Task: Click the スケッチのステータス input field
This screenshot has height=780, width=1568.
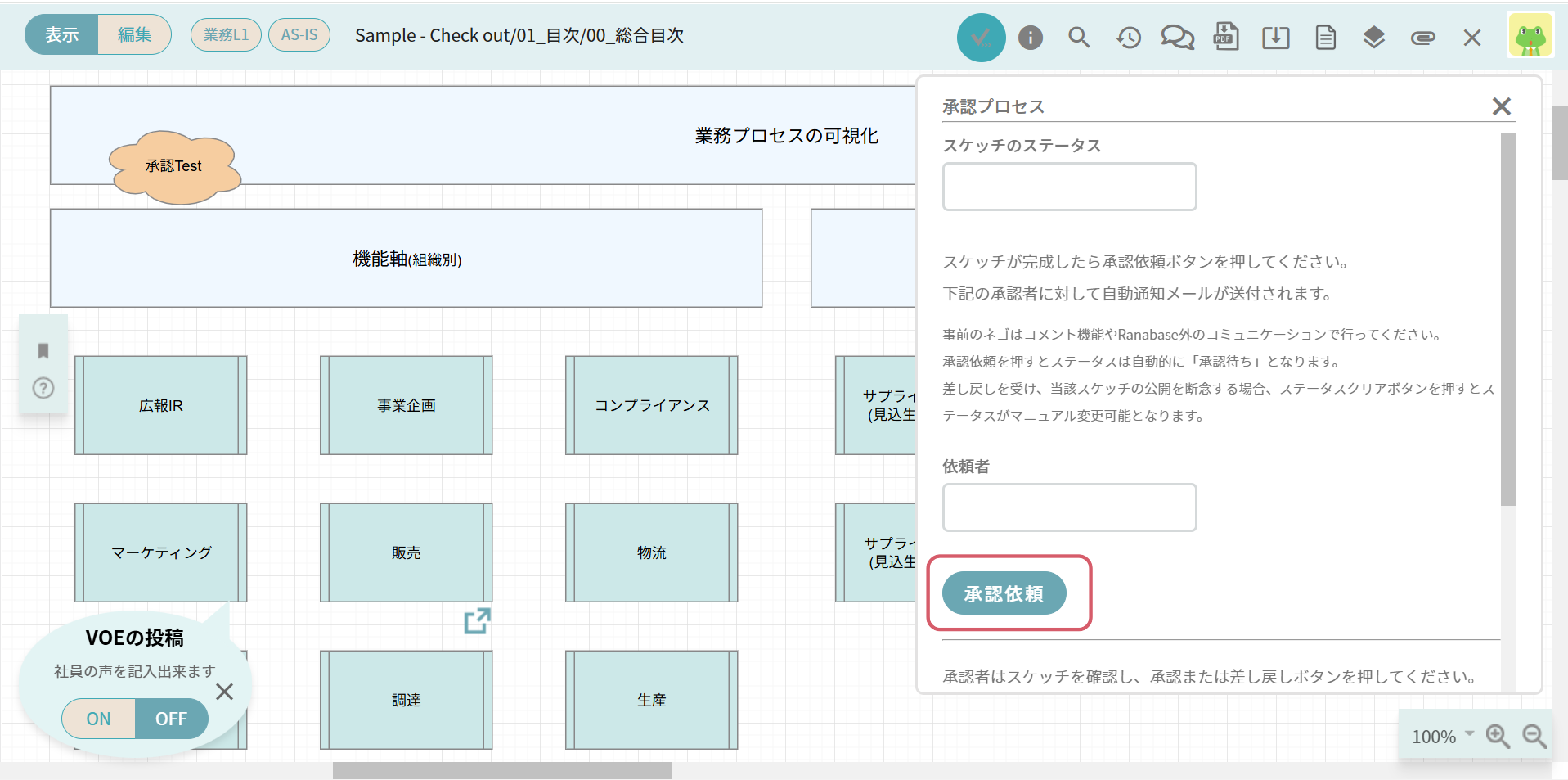Action: coord(1069,187)
